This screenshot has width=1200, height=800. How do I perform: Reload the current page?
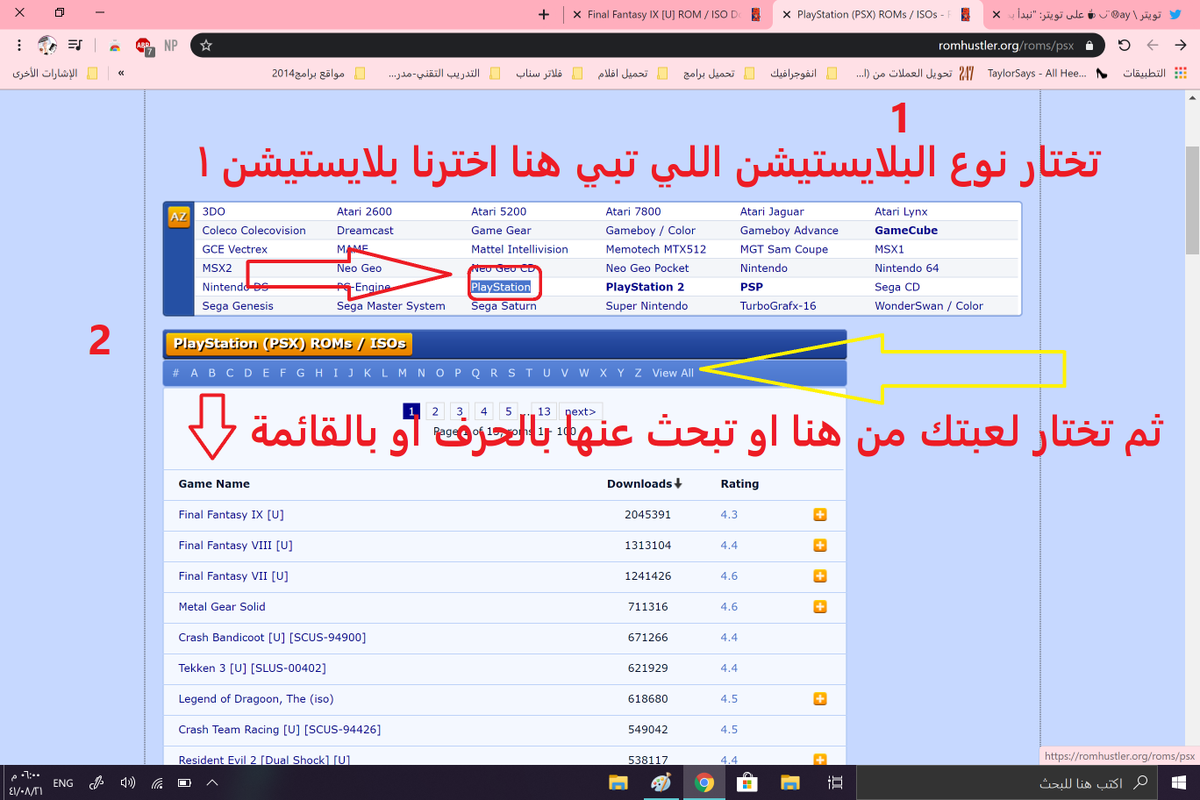point(1124,46)
